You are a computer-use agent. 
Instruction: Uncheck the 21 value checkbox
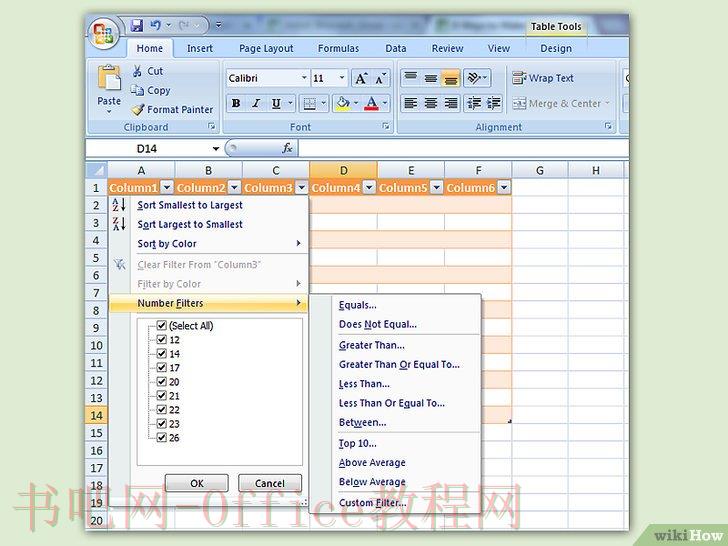[162, 396]
